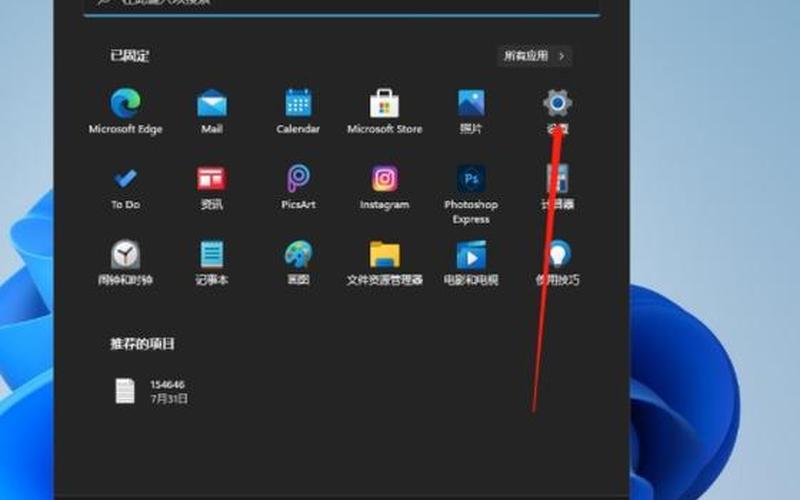The height and width of the screenshot is (500, 800).
Task: Launch the Mail app
Action: coord(212,111)
